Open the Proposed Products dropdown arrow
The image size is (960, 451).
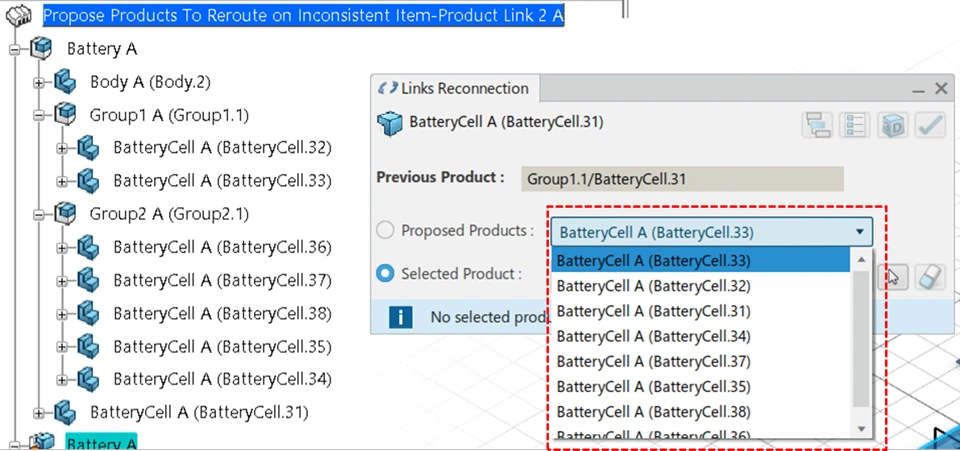click(x=859, y=232)
